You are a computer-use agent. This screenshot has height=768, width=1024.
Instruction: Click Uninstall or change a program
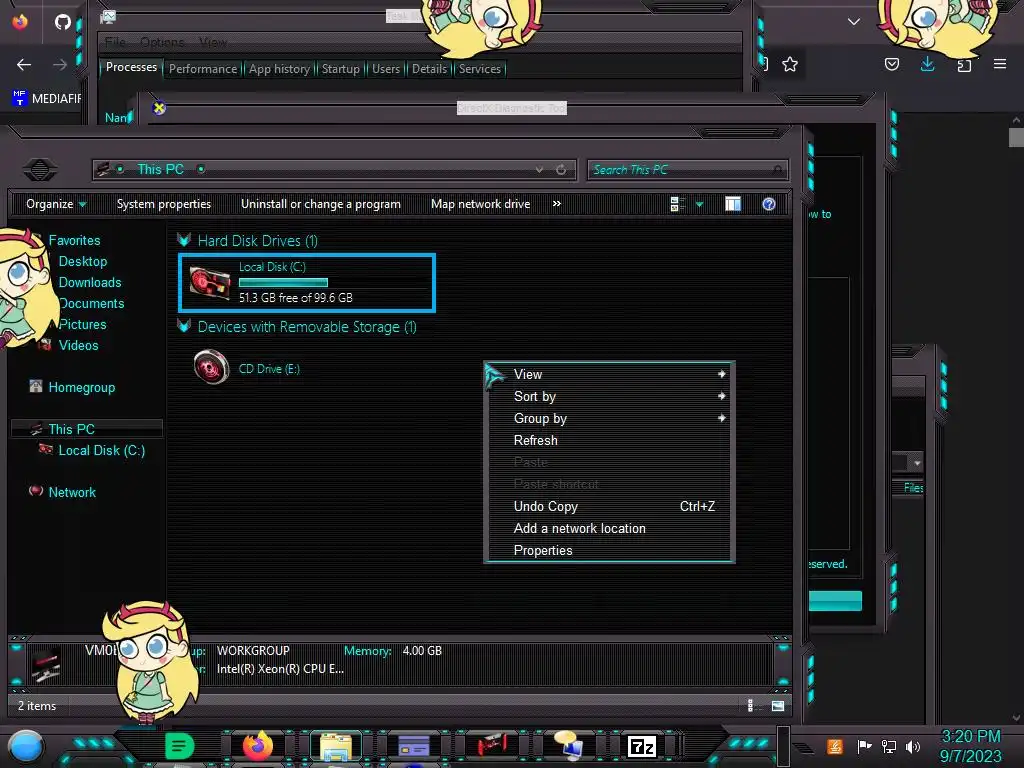pos(321,204)
